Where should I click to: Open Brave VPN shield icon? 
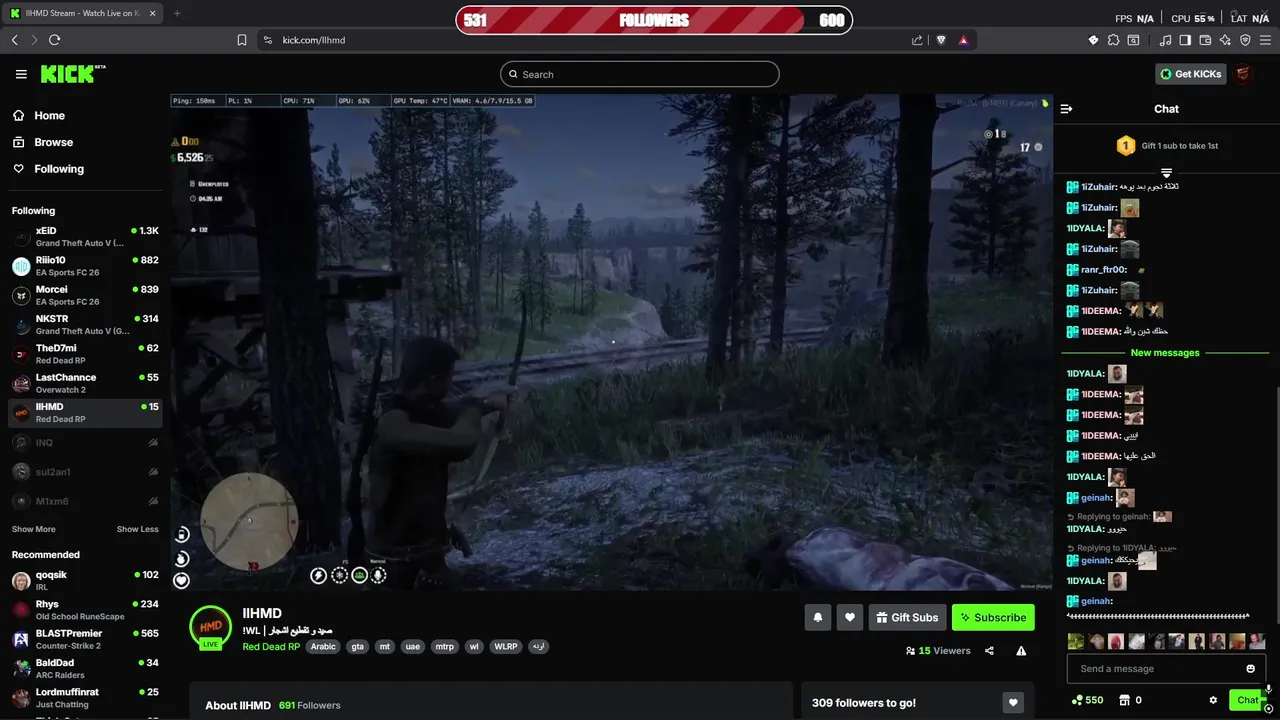[x=1245, y=40]
